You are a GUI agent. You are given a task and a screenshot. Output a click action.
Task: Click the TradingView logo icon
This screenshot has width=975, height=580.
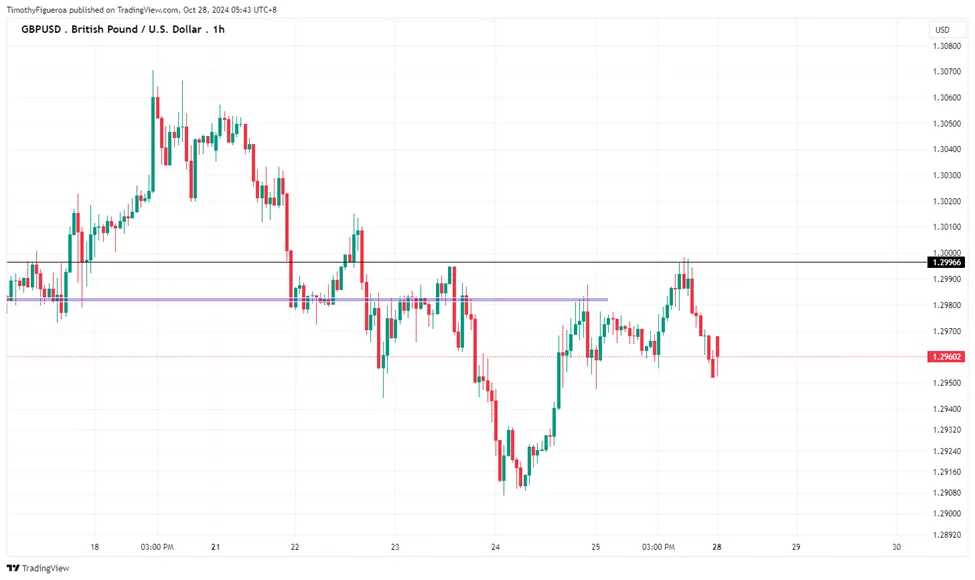(12, 568)
